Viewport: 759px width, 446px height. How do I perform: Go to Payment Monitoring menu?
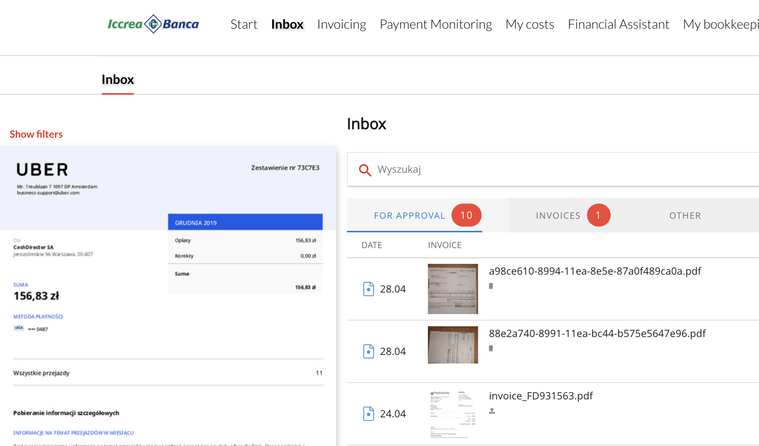[x=435, y=24]
